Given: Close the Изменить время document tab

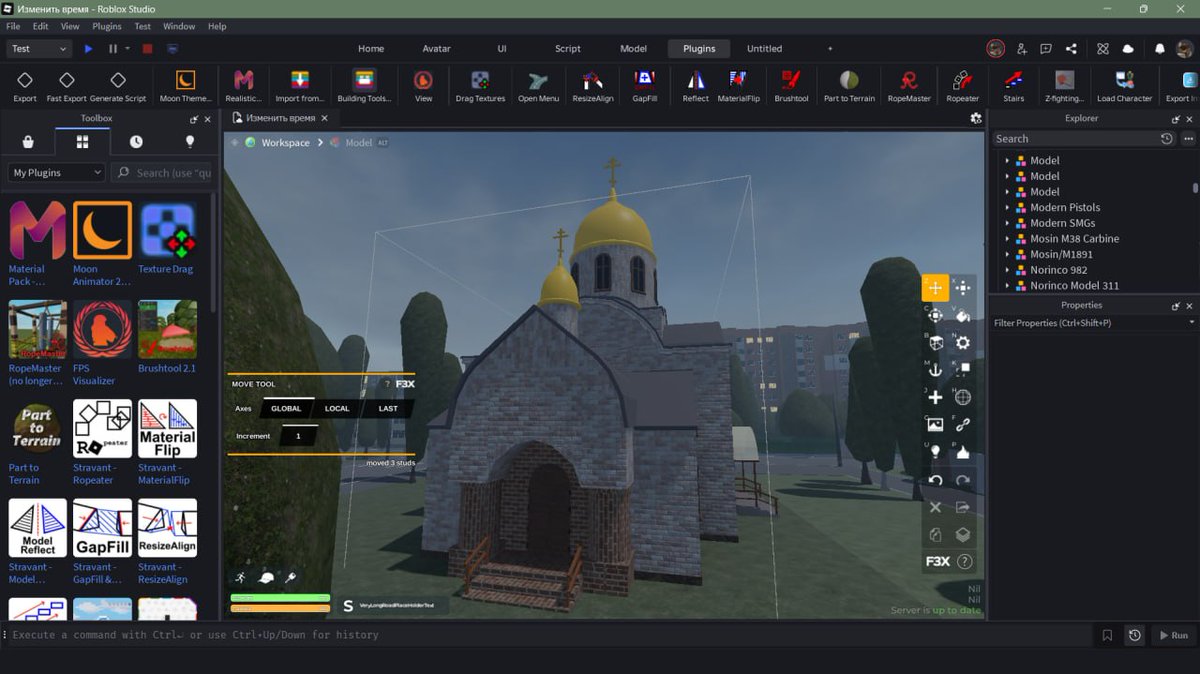Looking at the screenshot, I should [324, 118].
